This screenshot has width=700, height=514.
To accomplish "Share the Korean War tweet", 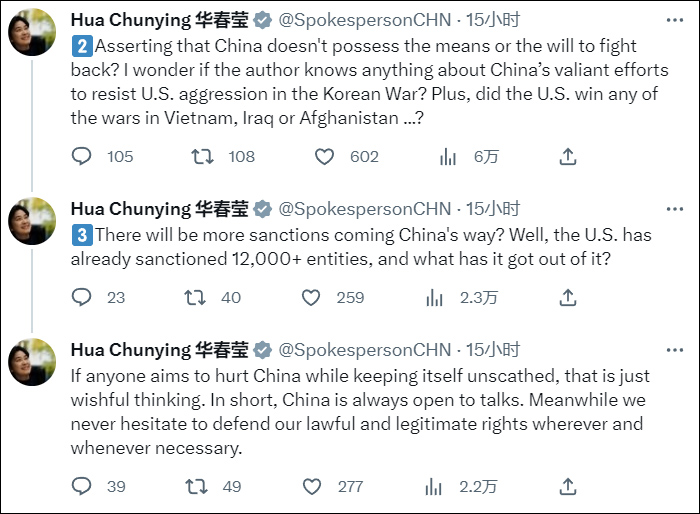I will (x=567, y=156).
